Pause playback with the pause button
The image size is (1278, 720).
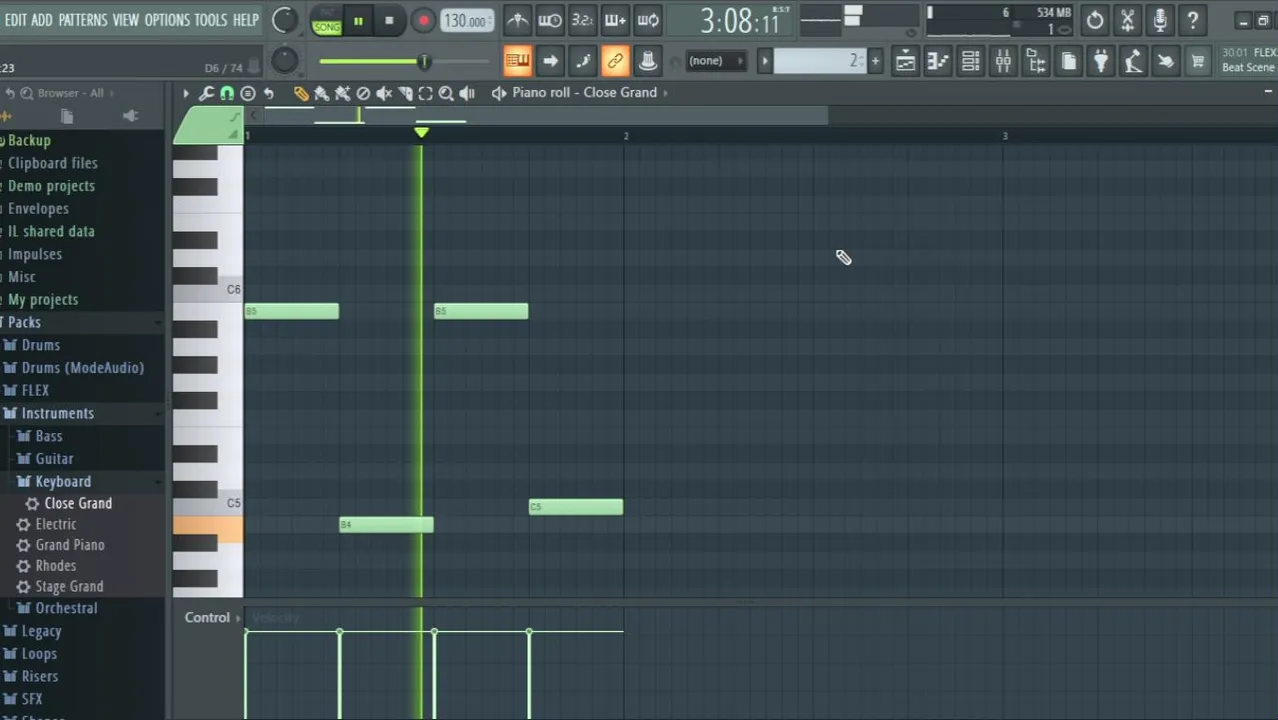click(x=358, y=21)
